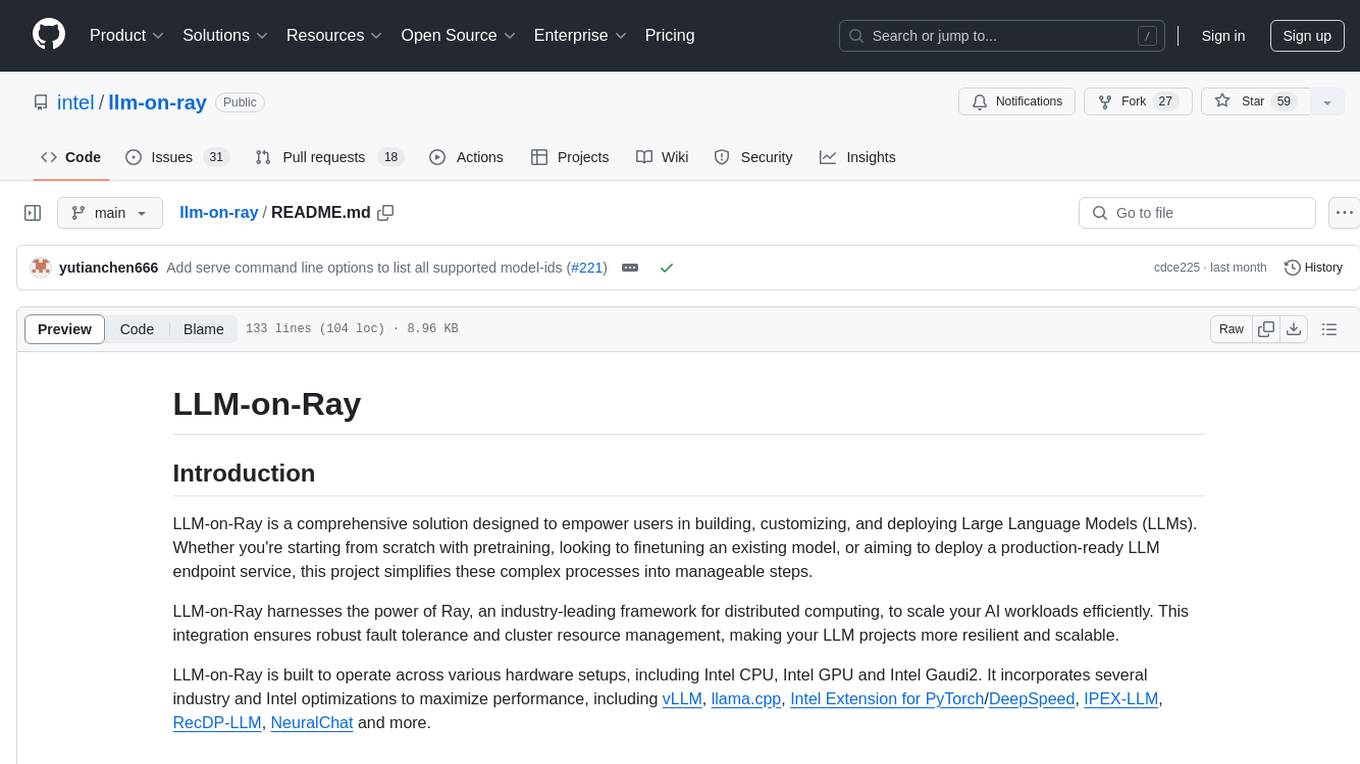Open the DeepSpeed link
The width and height of the screenshot is (1360, 764).
(1032, 699)
